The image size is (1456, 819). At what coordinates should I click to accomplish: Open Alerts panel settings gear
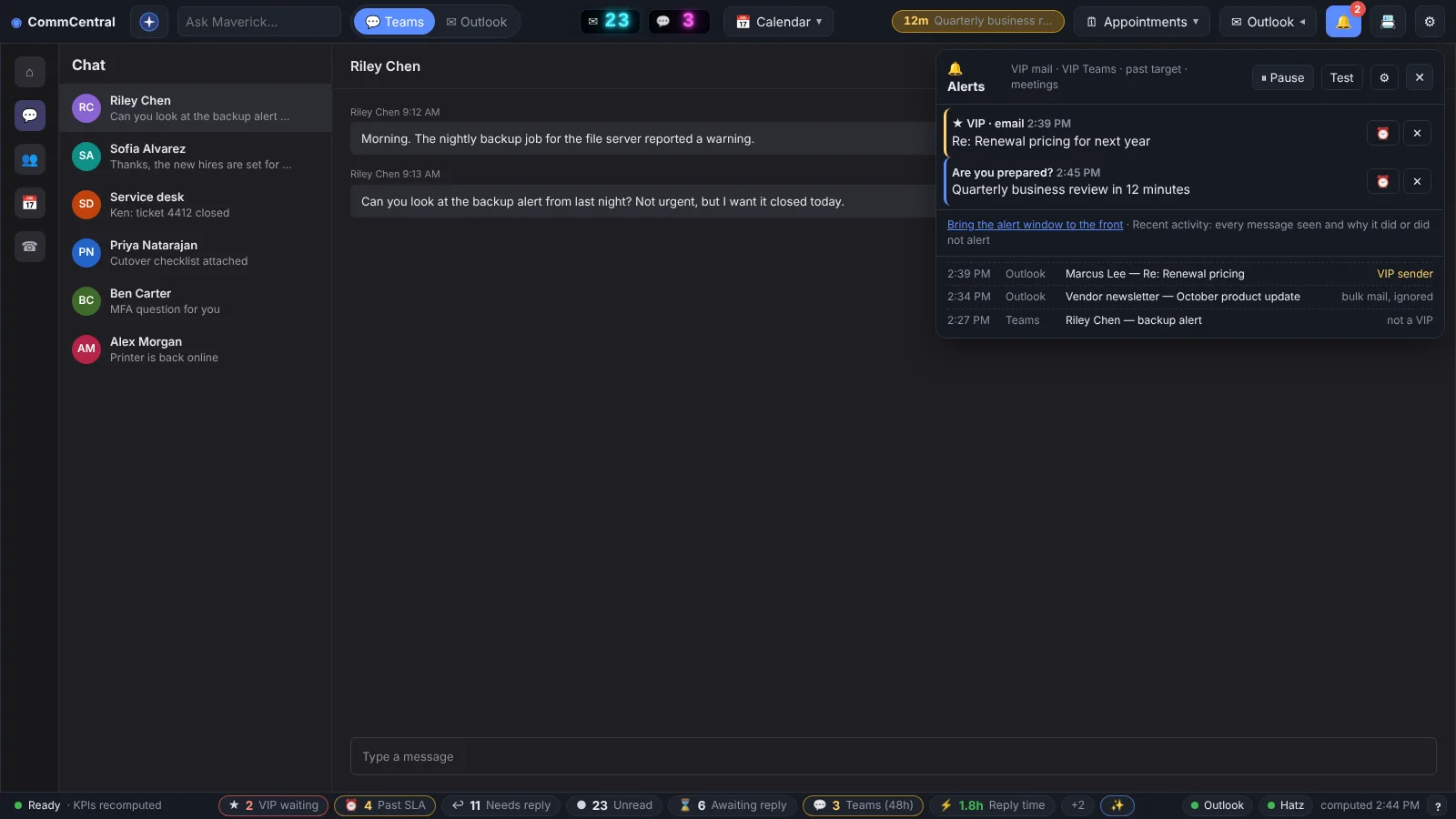(x=1384, y=77)
